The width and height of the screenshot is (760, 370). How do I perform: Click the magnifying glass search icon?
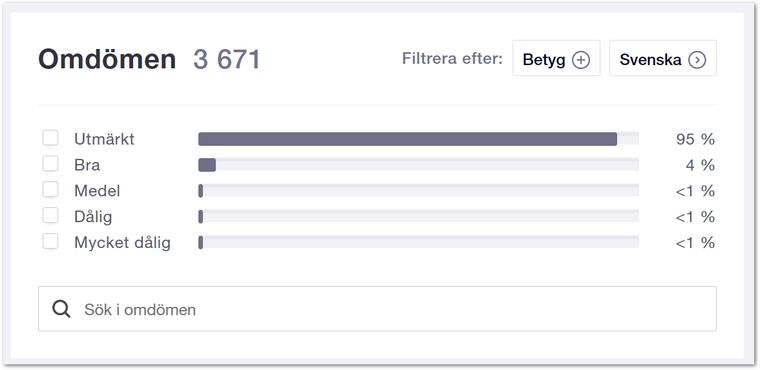click(x=62, y=309)
